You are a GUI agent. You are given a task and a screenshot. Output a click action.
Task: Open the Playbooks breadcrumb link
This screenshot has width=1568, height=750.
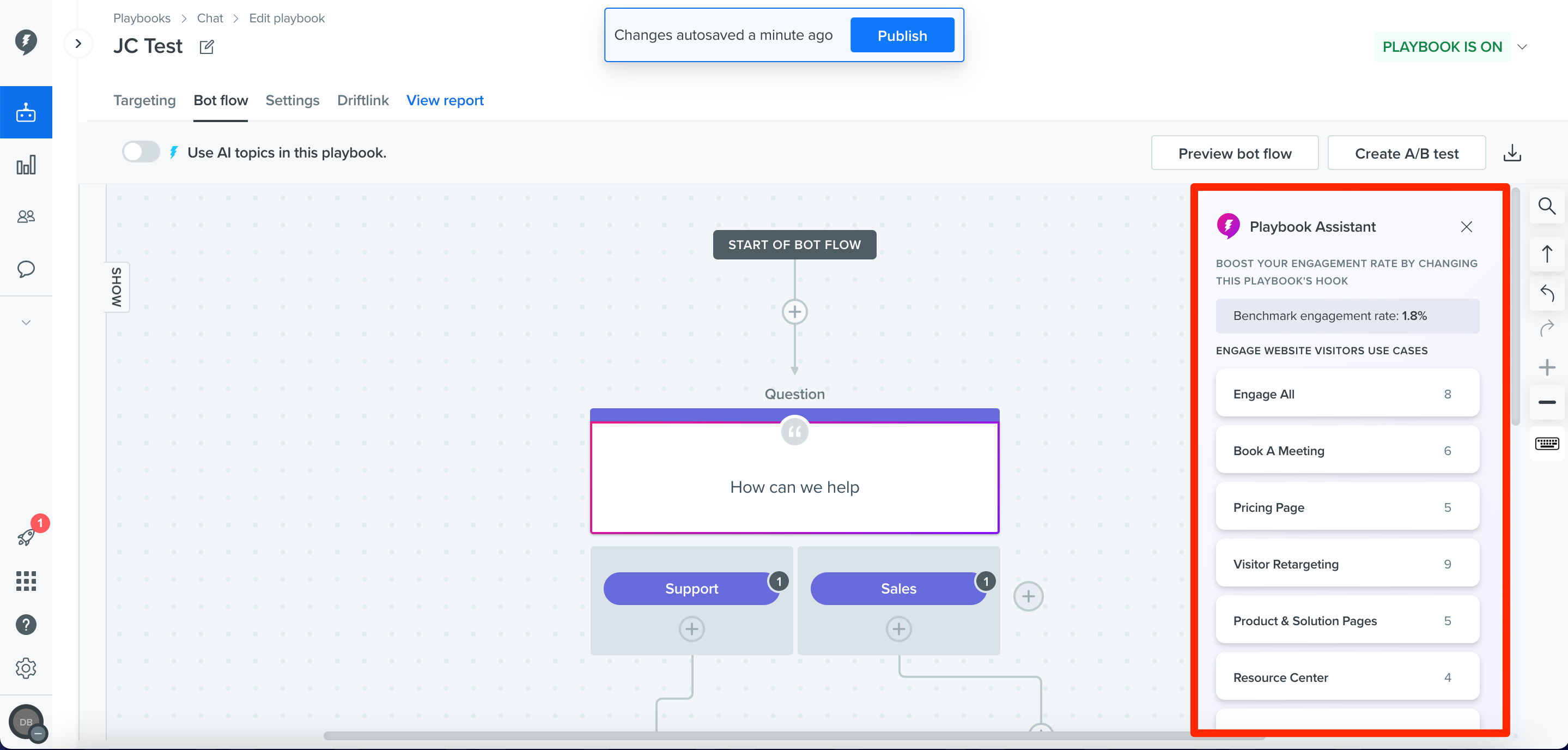coord(142,19)
